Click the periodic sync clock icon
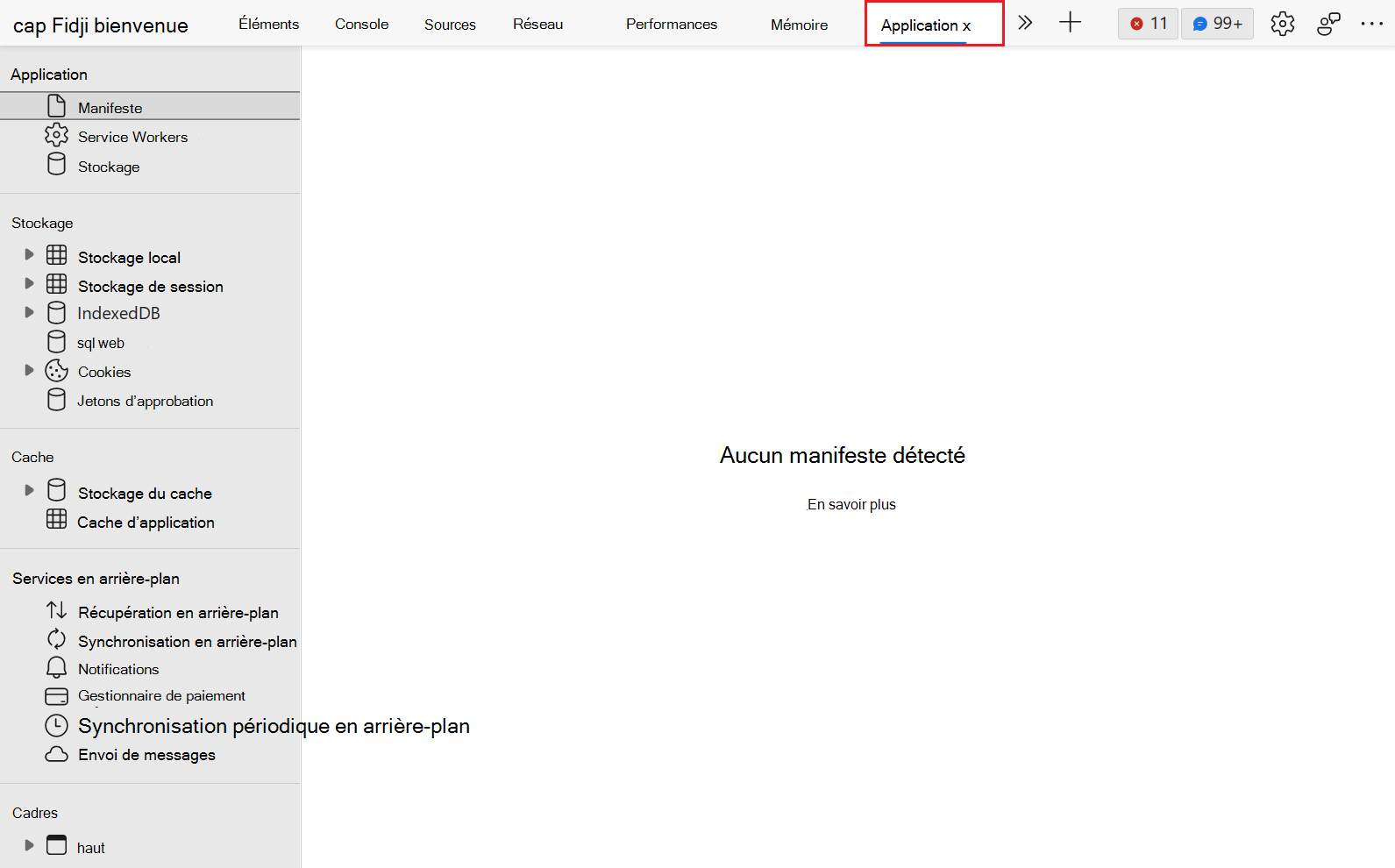This screenshot has height=868, width=1395. click(56, 725)
